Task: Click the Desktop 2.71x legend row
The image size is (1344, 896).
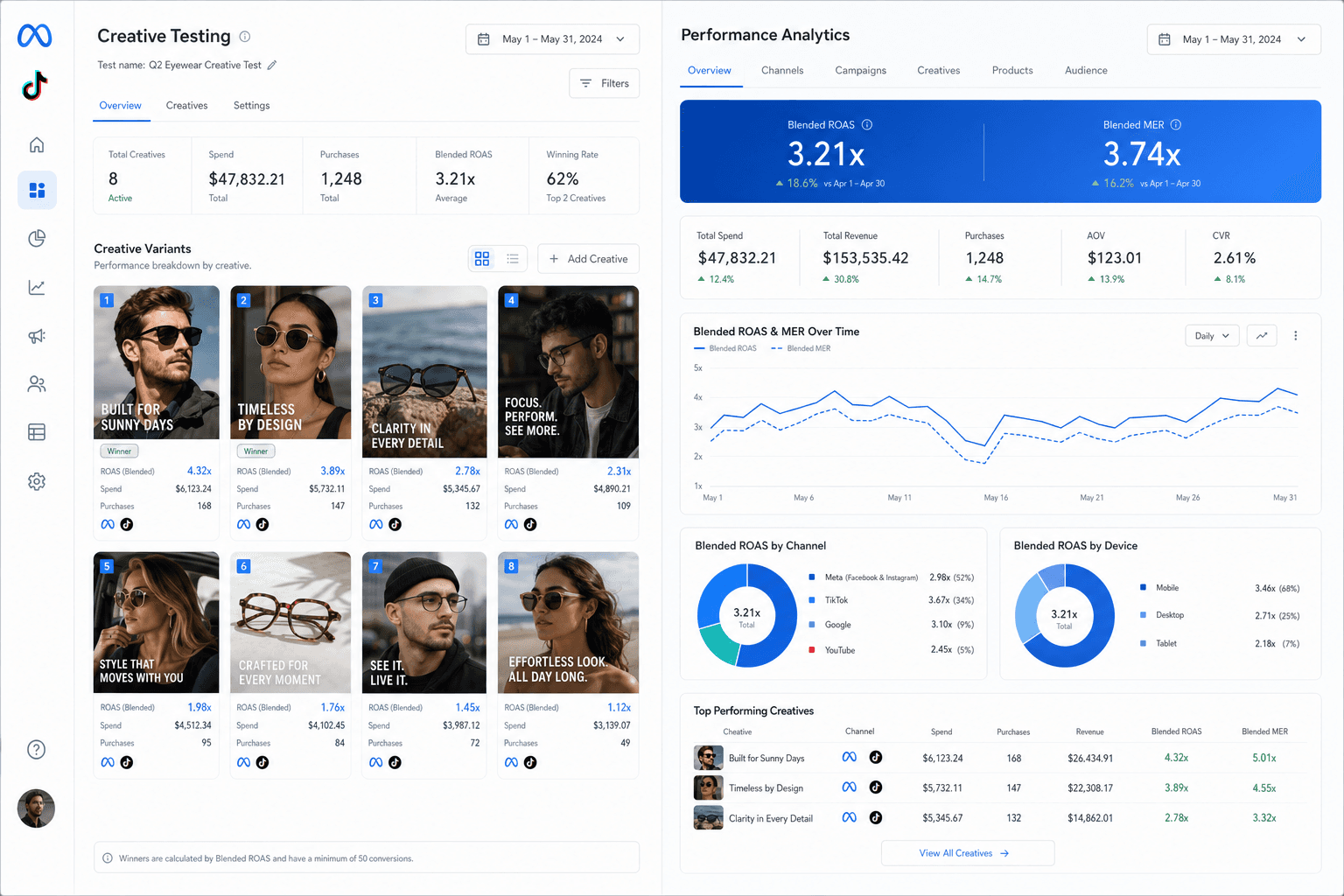Action: pyautogui.click(x=1219, y=615)
